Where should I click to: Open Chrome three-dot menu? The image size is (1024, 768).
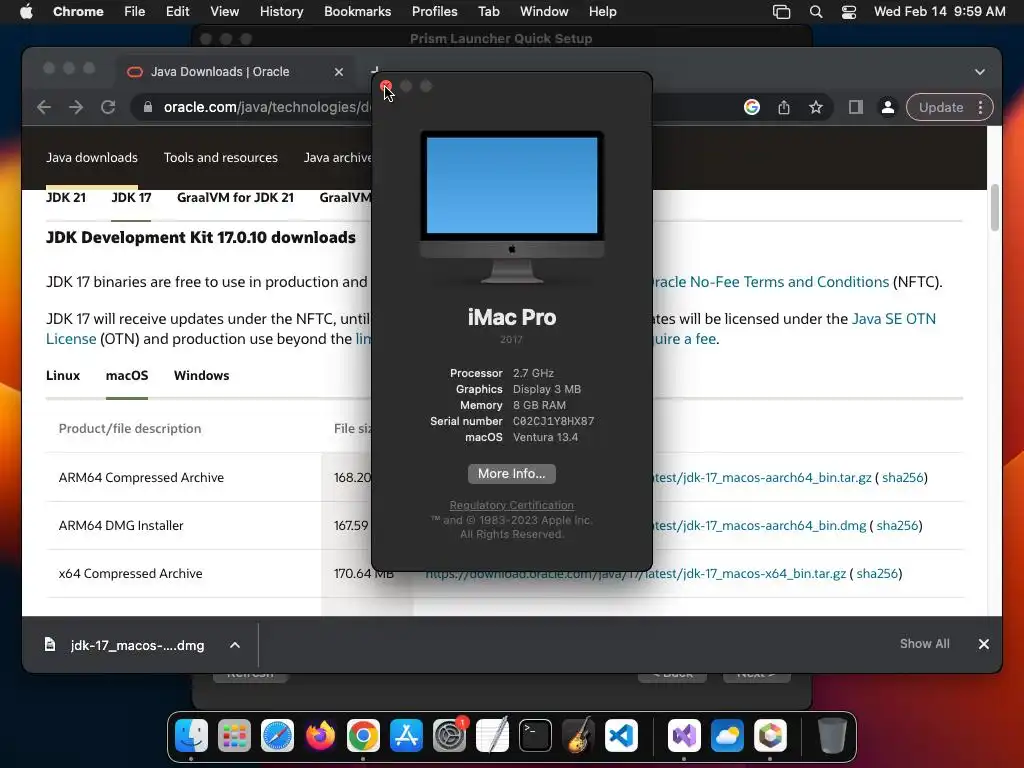click(980, 107)
